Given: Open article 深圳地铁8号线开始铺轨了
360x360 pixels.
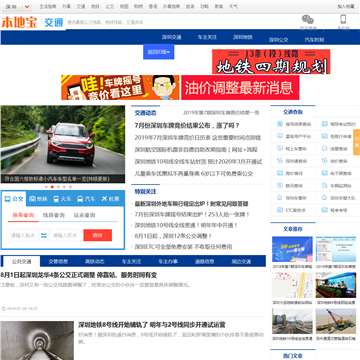Looking at the screenshot, I should 152,325.
